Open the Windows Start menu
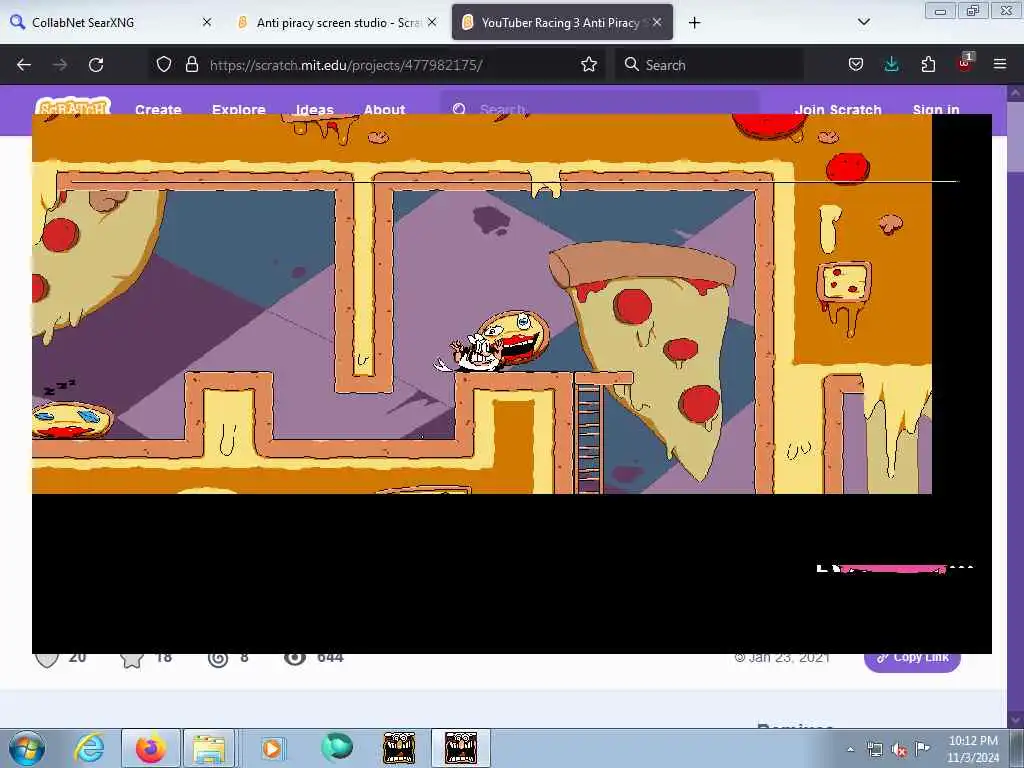This screenshot has height=768, width=1024. (x=27, y=748)
